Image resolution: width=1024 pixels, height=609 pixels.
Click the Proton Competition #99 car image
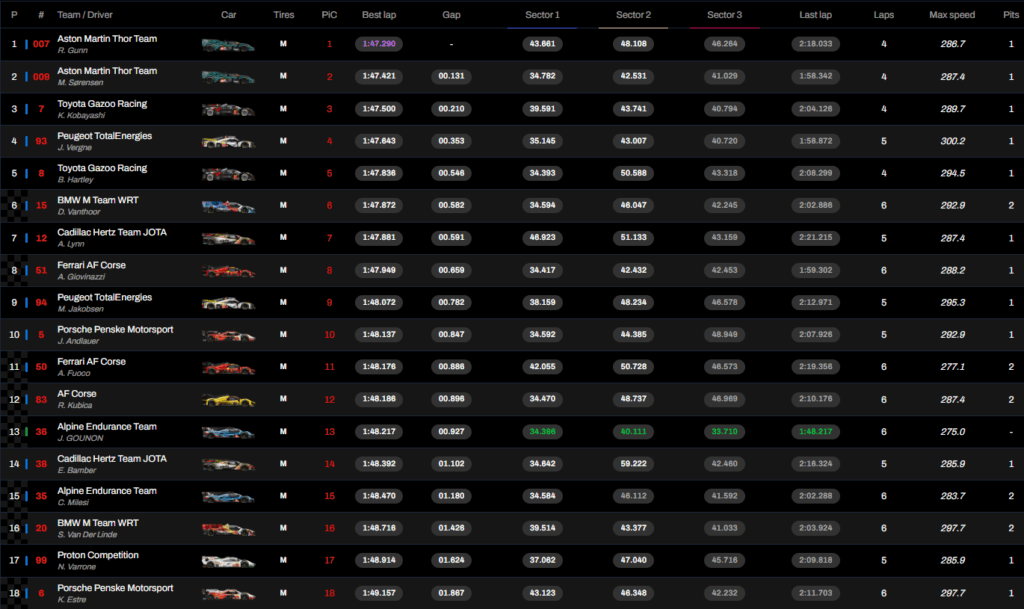[228, 561]
